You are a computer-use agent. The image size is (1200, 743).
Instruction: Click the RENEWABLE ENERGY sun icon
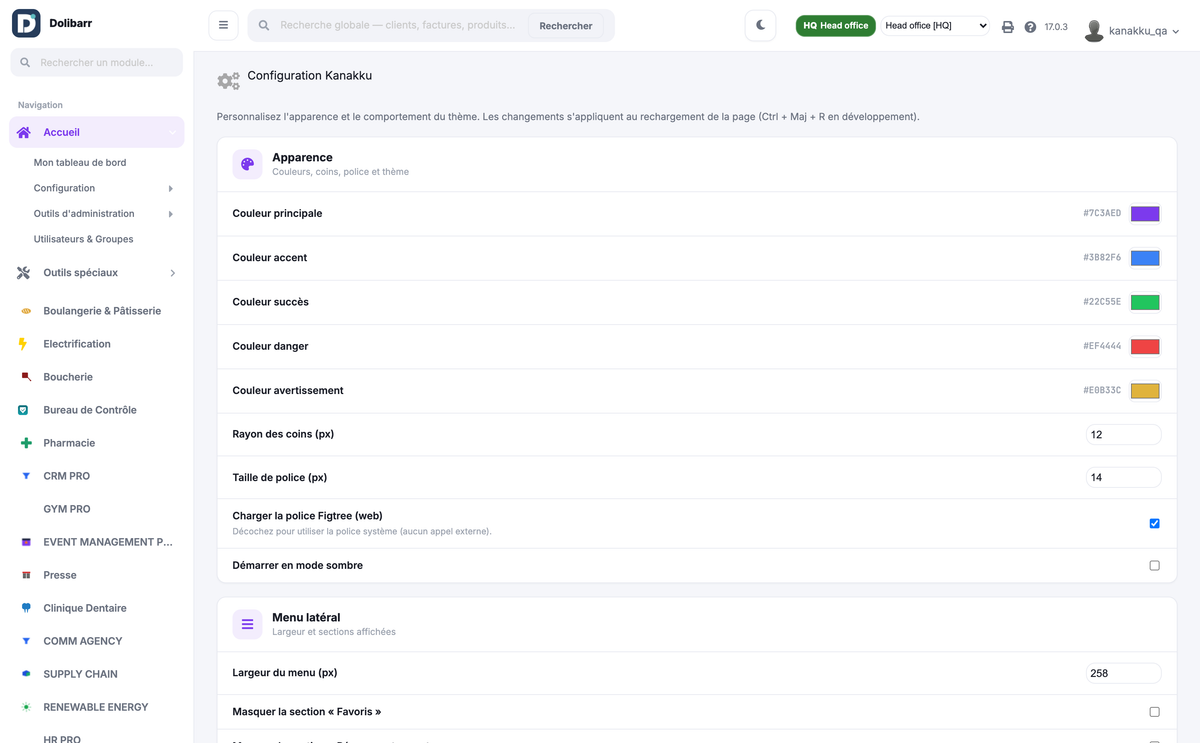(x=26, y=707)
